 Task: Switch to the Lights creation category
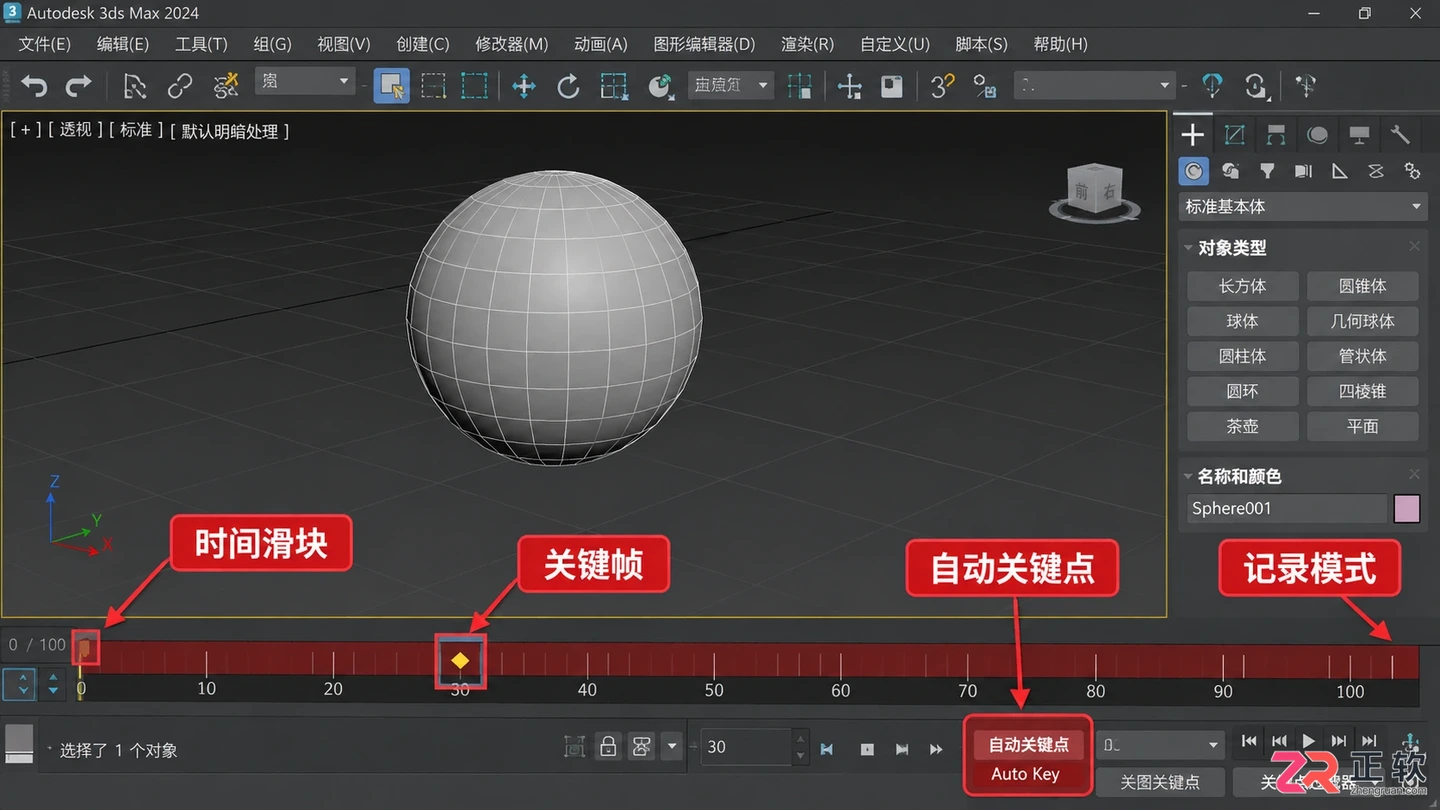click(x=1267, y=171)
